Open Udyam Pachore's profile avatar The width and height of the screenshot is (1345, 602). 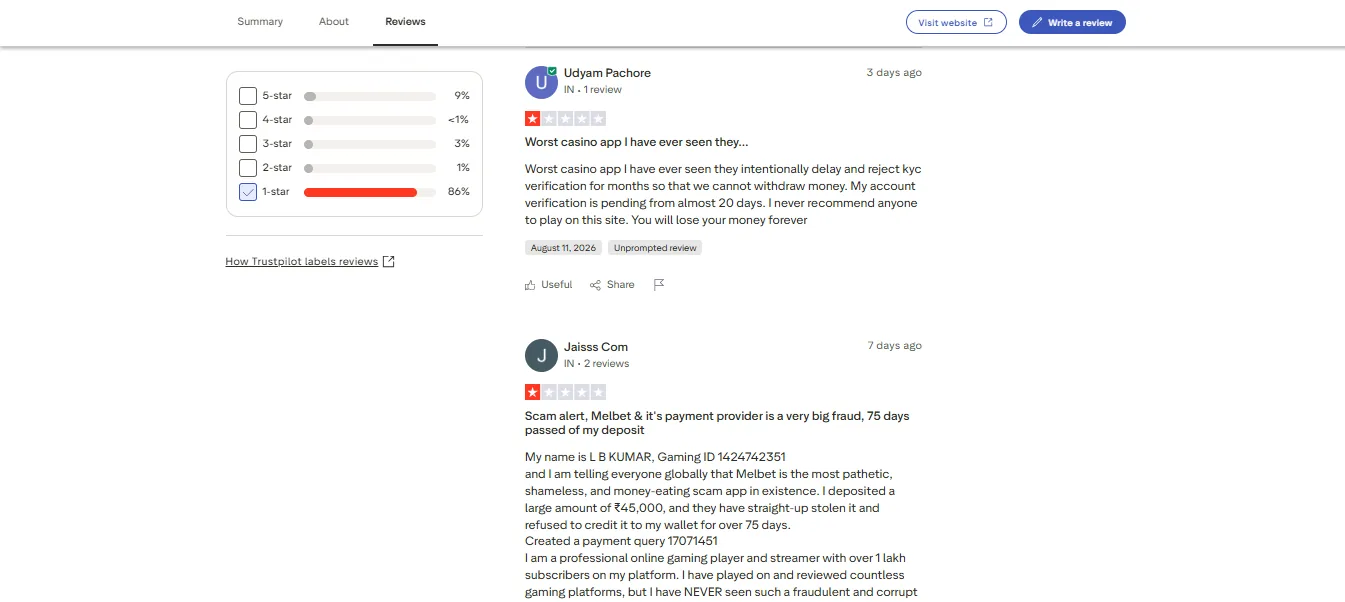point(541,81)
